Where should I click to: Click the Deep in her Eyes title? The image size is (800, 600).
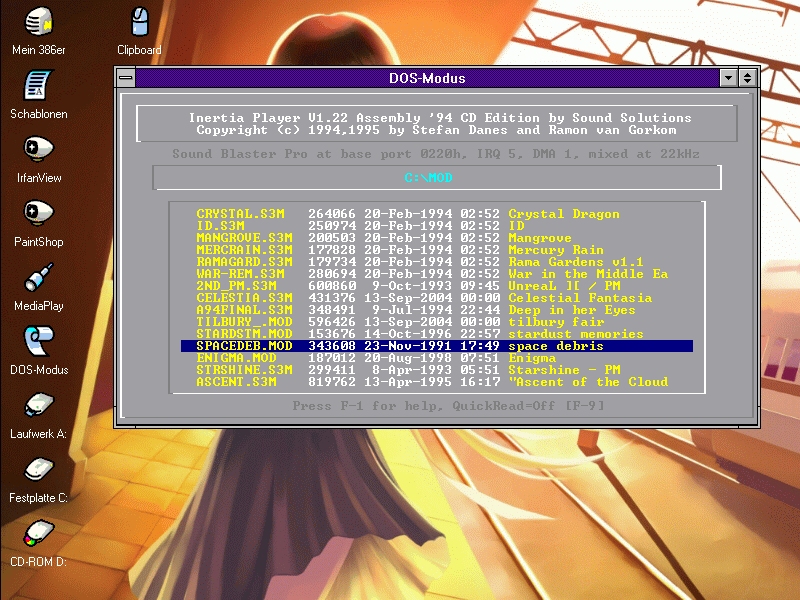572,310
